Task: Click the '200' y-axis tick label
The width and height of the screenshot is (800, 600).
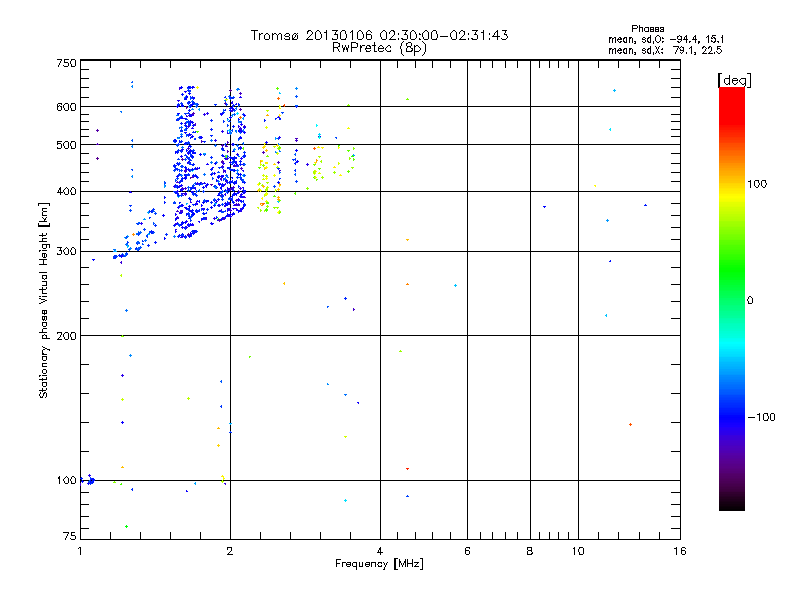Action: (66, 336)
